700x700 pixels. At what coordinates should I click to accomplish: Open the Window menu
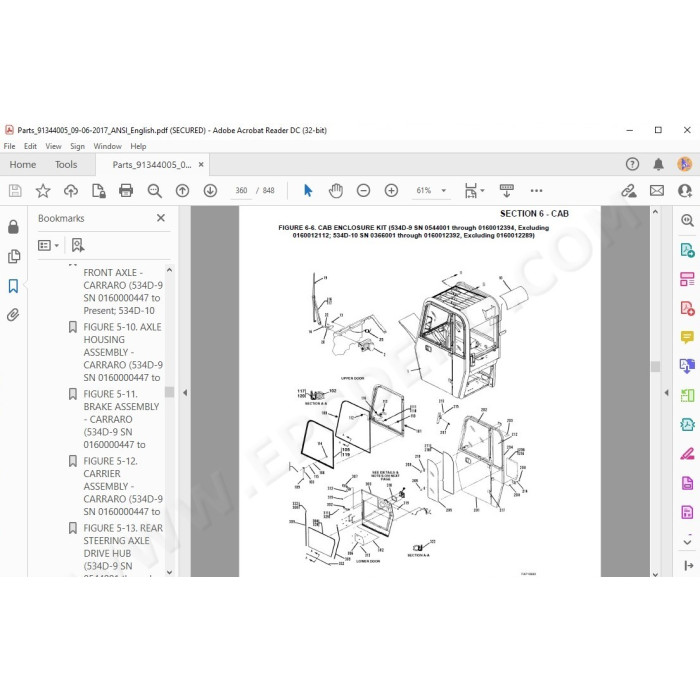(108, 146)
